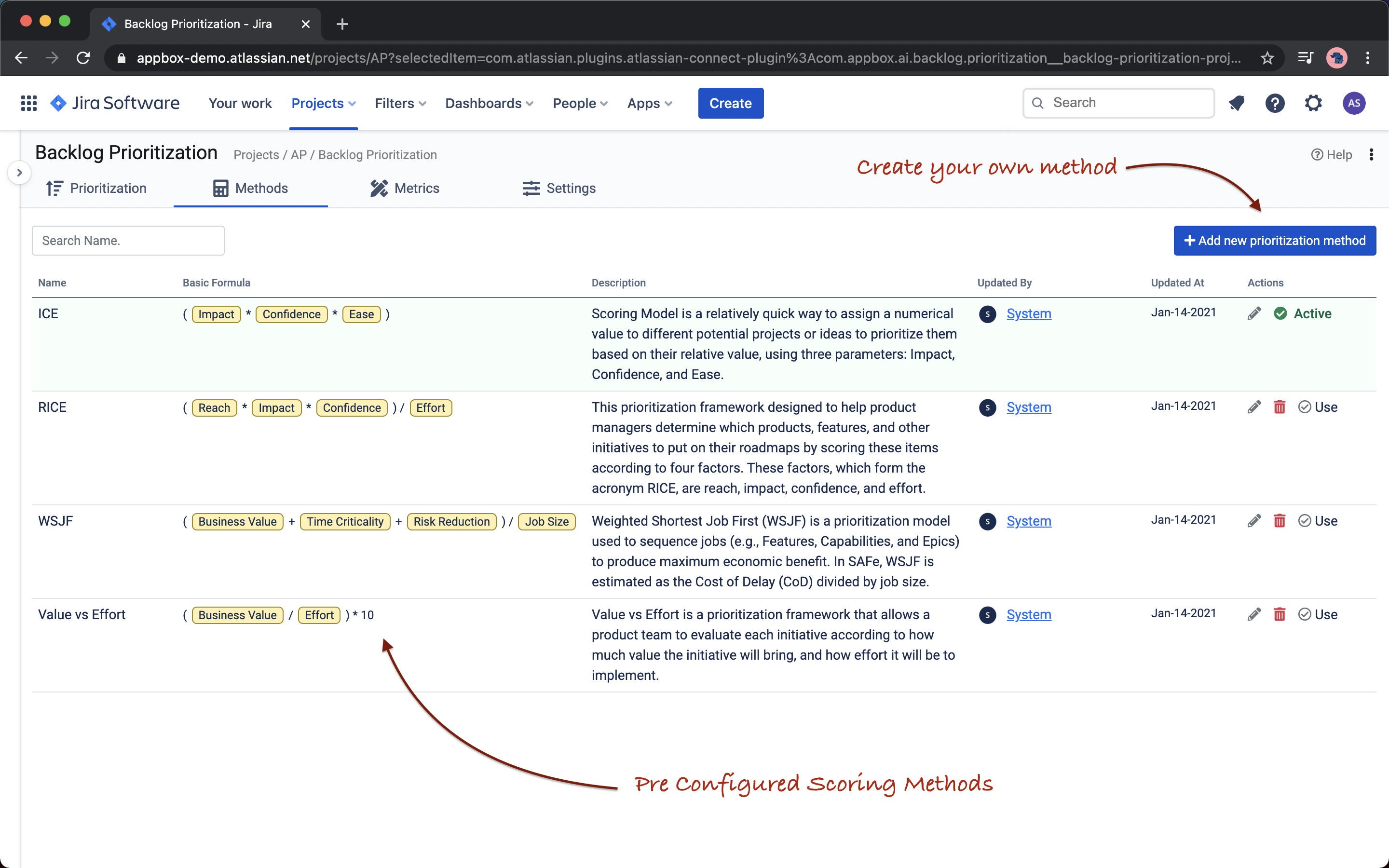Edit the Value vs Effort method pencil icon
Image resolution: width=1389 pixels, height=868 pixels.
tap(1254, 614)
